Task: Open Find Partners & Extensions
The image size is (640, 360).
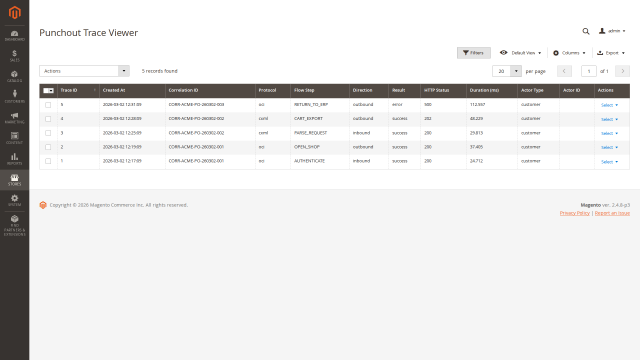Action: pos(15,226)
